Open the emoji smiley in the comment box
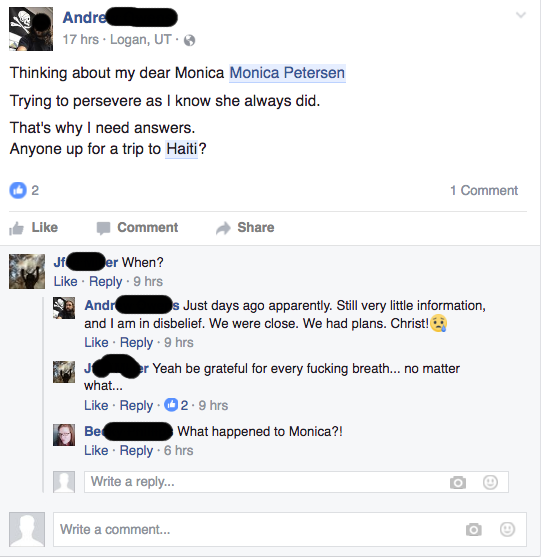This screenshot has height=557, width=541. click(507, 529)
